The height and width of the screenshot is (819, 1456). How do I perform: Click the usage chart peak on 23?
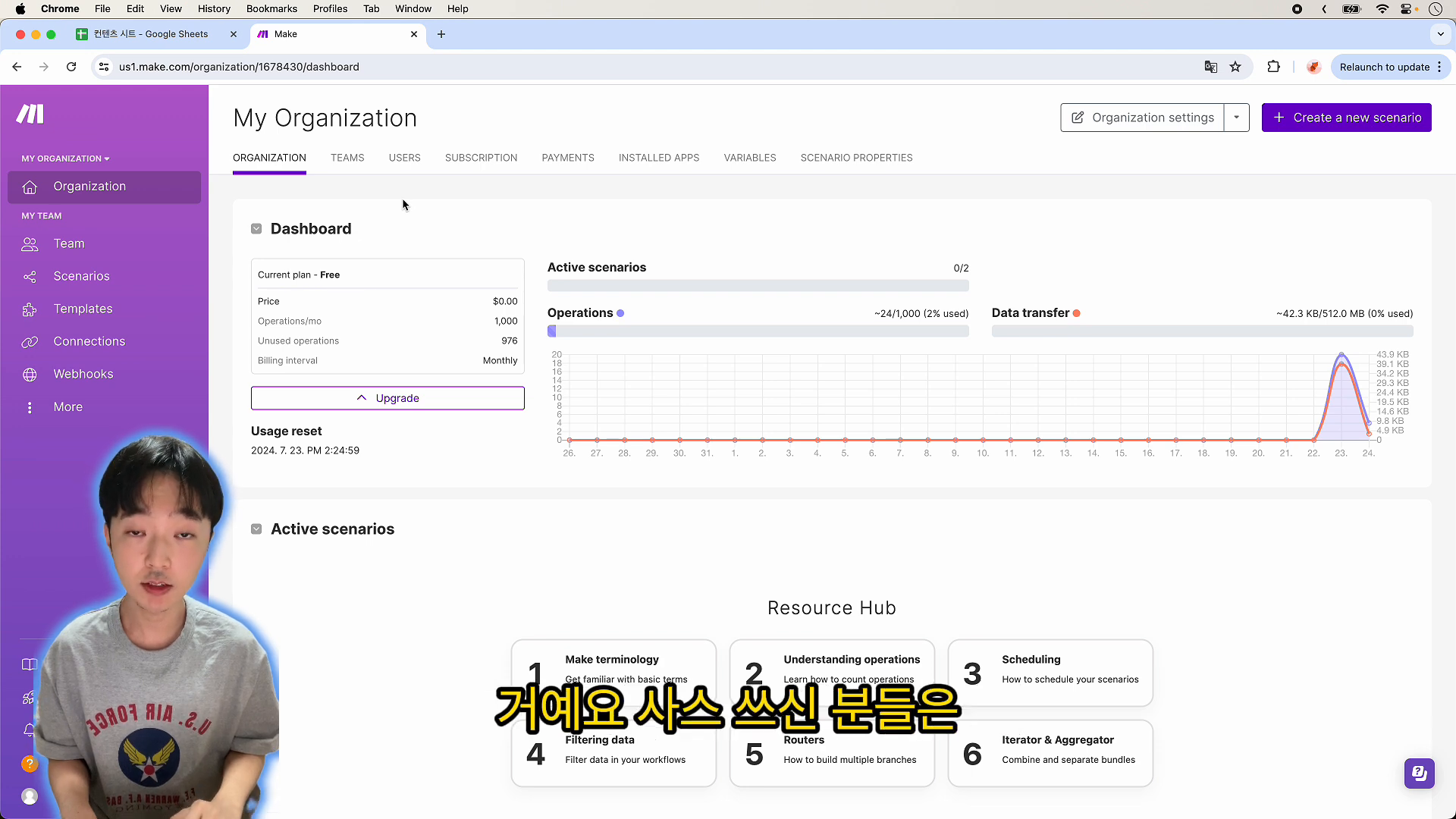pos(1341,355)
